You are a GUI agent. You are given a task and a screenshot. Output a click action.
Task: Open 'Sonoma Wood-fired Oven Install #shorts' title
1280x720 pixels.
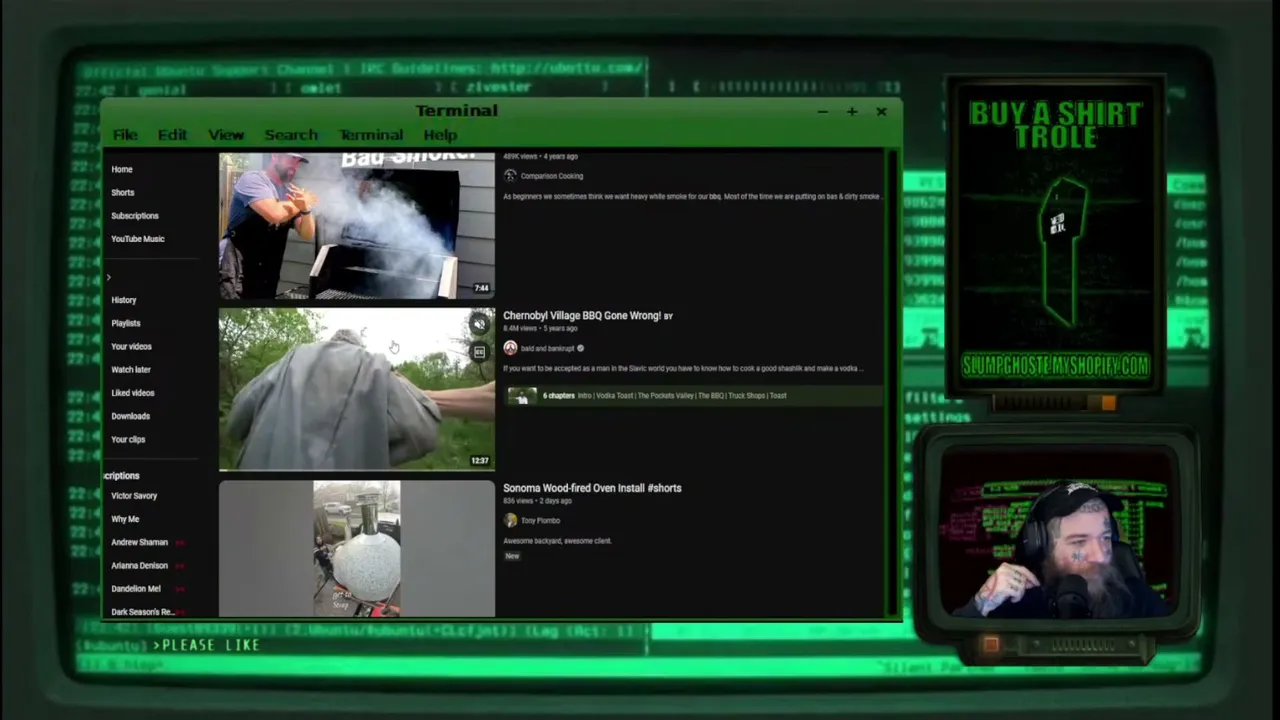click(x=592, y=488)
